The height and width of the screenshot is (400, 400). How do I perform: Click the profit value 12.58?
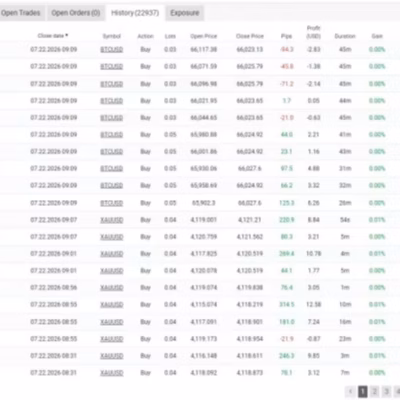[313, 305]
